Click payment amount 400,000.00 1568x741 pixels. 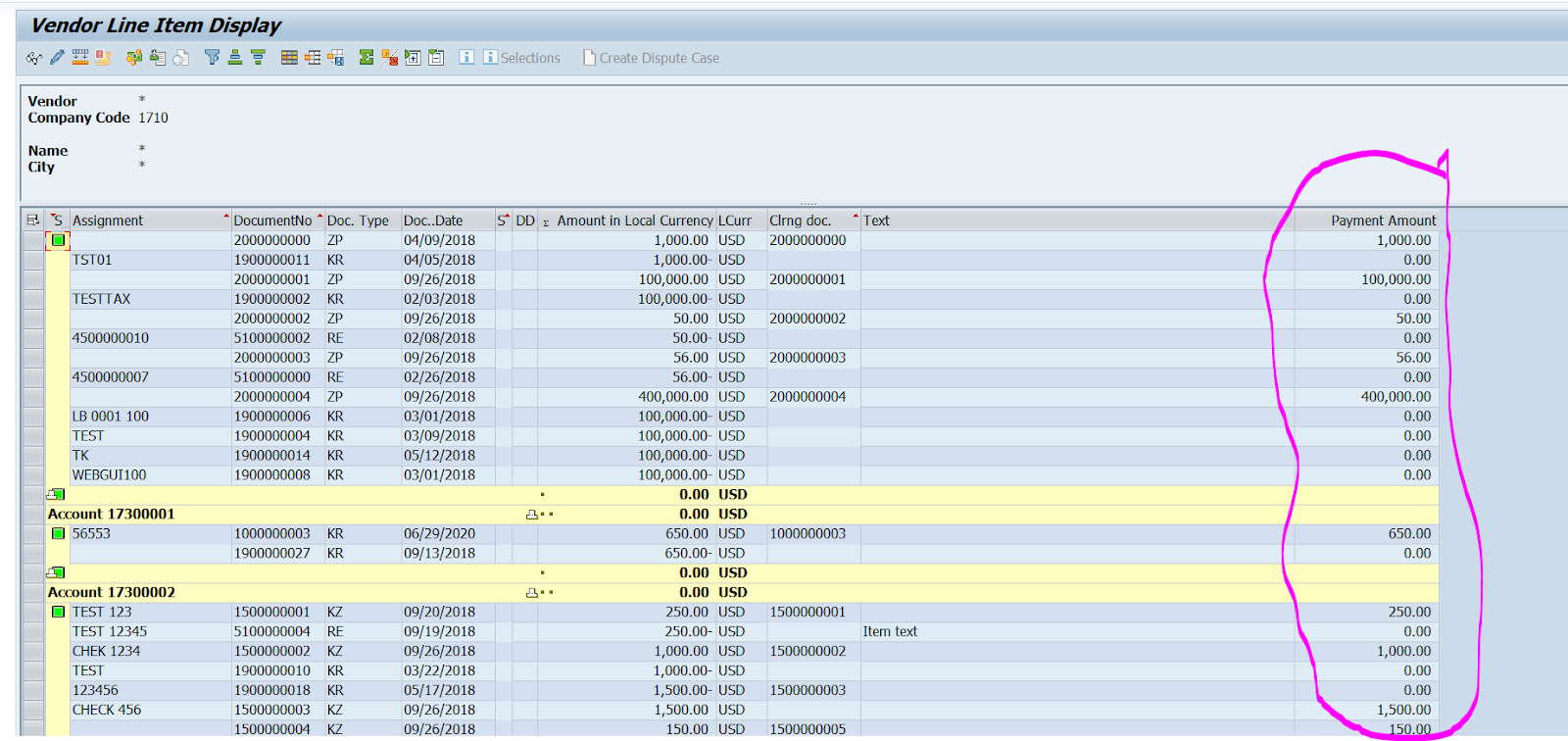(x=1396, y=397)
